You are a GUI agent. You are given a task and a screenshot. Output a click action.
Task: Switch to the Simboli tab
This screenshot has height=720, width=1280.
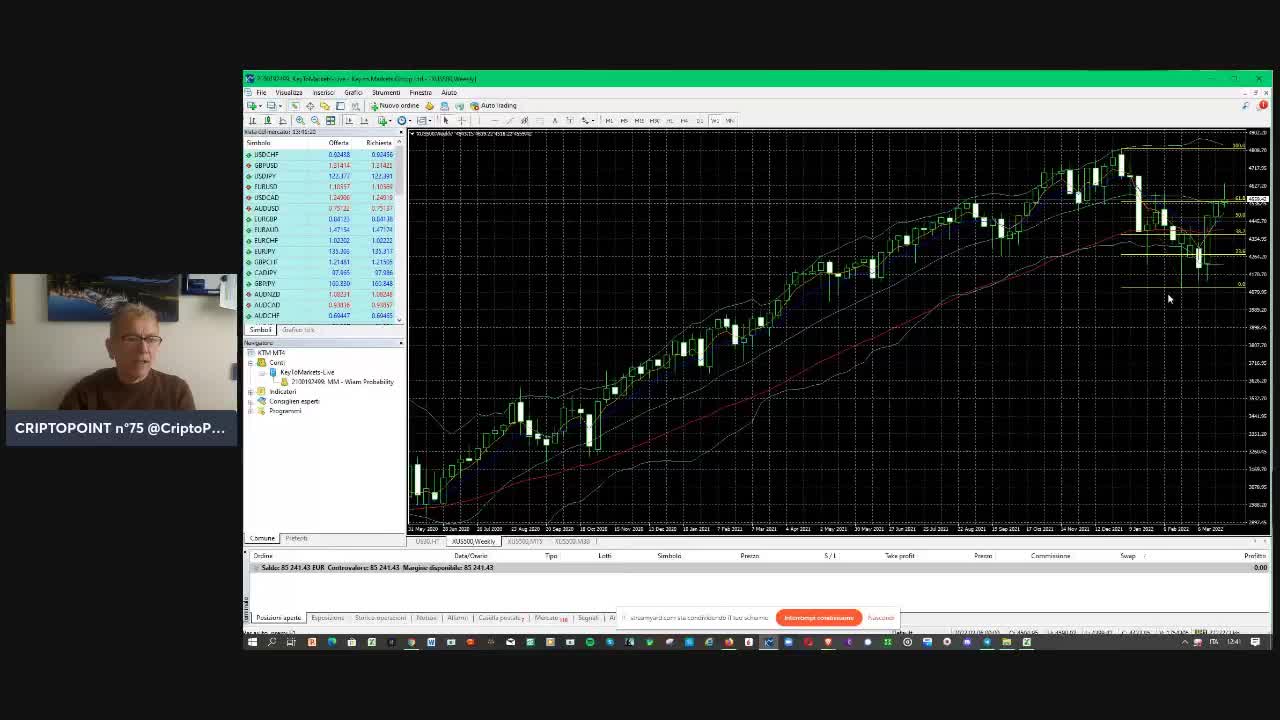tap(260, 330)
